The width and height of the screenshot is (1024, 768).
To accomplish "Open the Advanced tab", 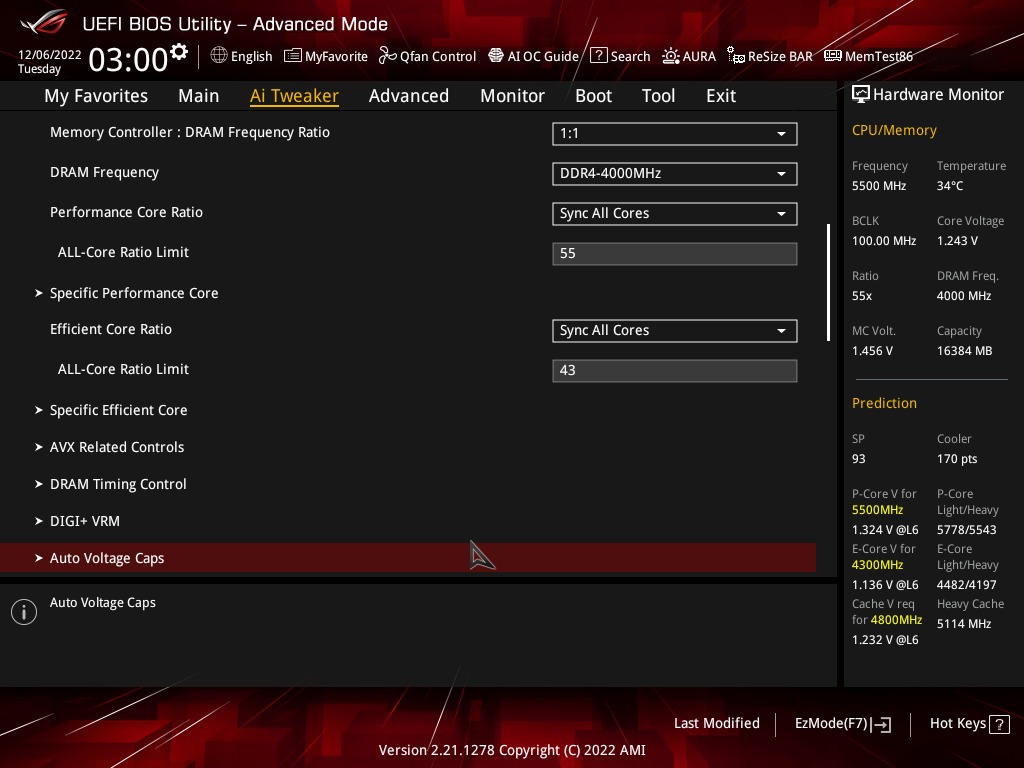I will tap(409, 96).
